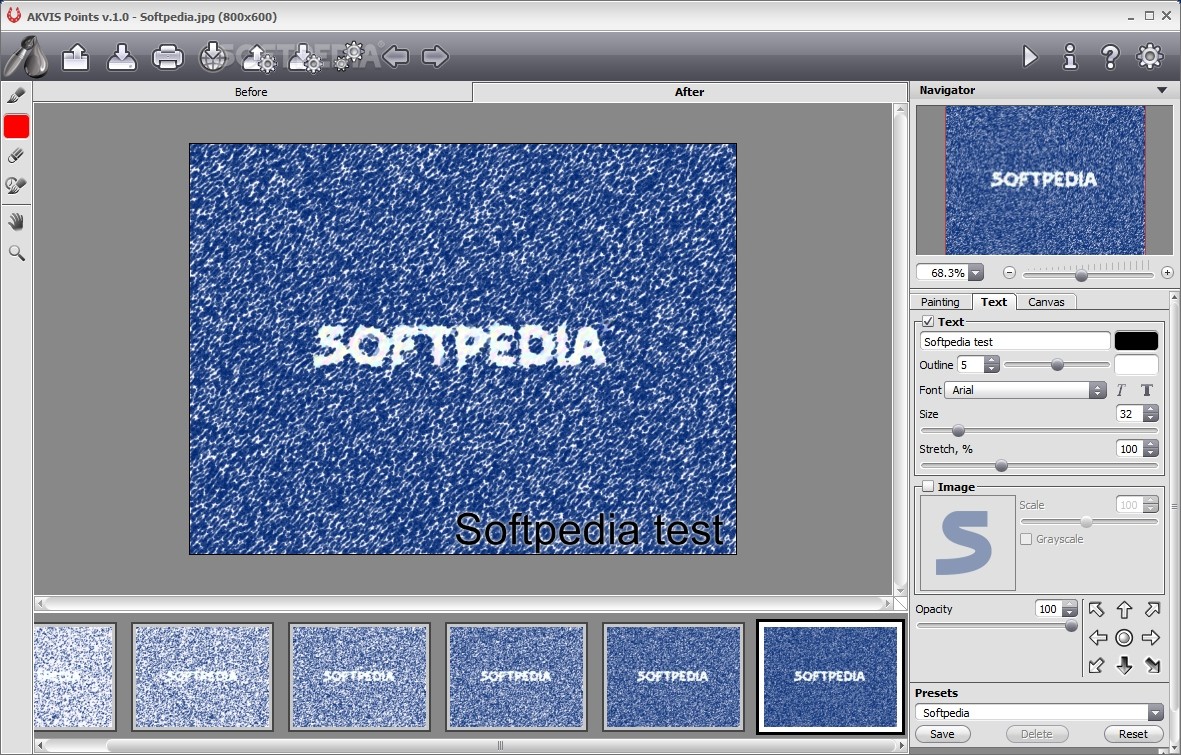Screen dimensions: 1181x755
Task: Position text at top with up arrow
Action: pos(1124,610)
